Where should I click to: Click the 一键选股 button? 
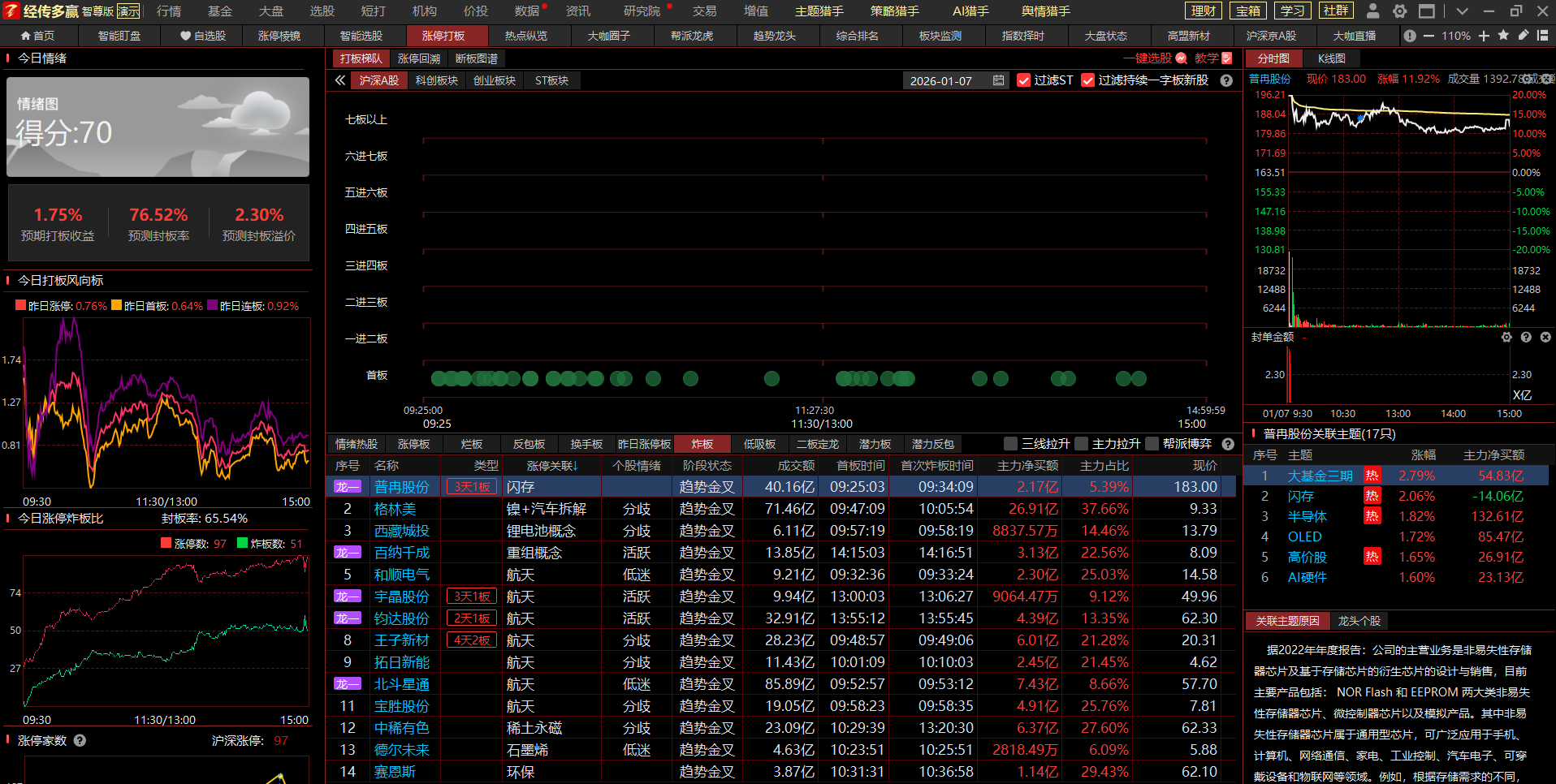click(1148, 58)
